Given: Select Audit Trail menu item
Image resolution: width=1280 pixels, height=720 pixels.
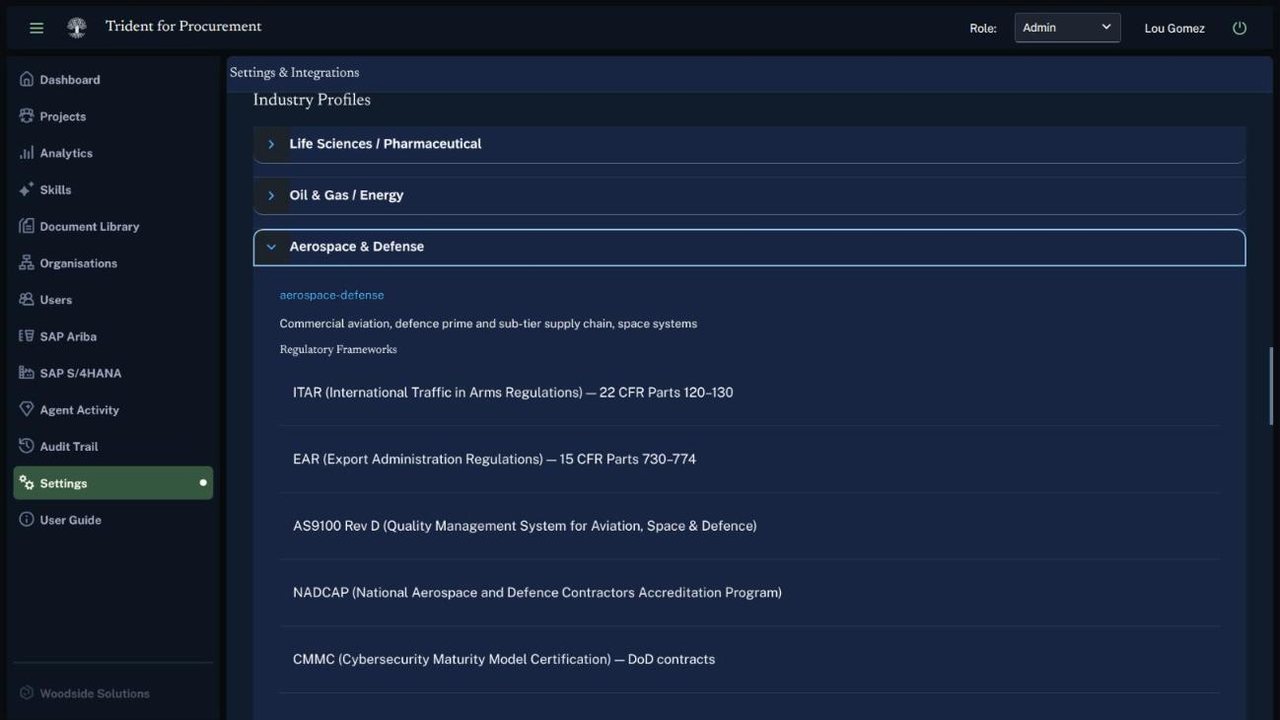Looking at the screenshot, I should [x=113, y=446].
